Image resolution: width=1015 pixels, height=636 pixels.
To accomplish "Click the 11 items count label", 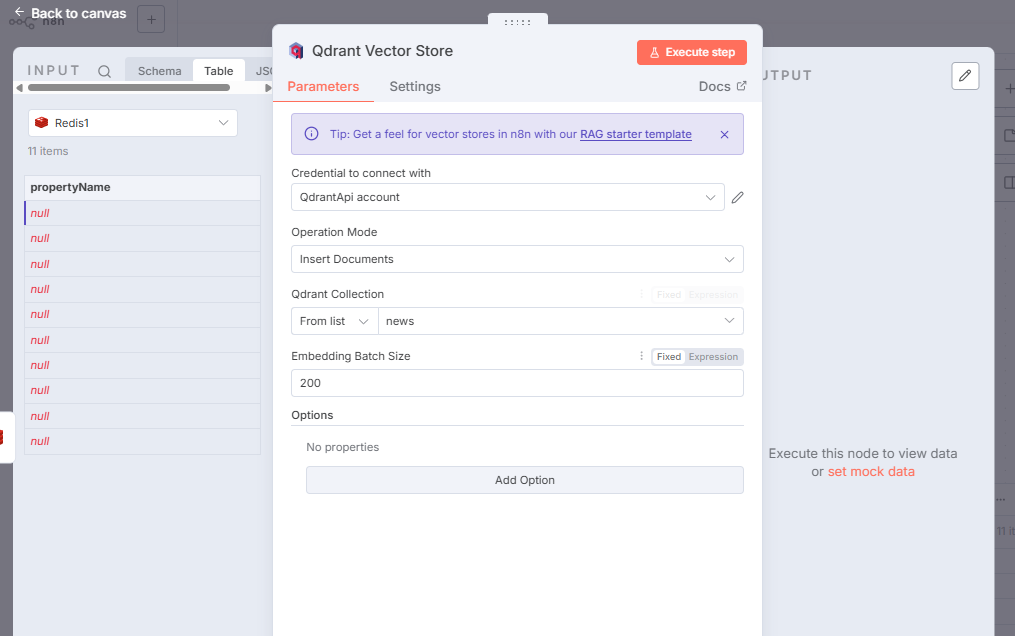I will coord(48,151).
